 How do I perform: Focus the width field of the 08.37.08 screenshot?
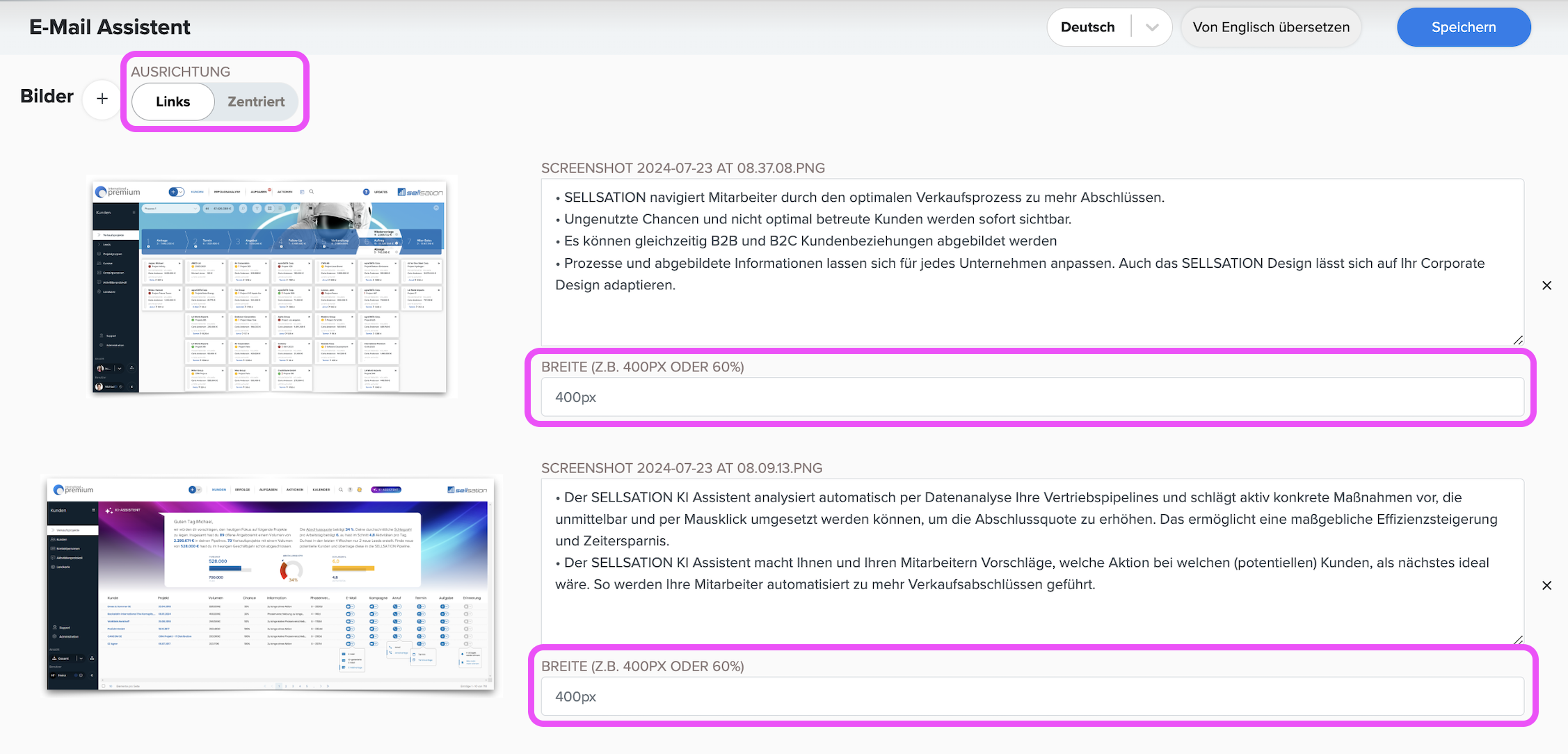tap(1032, 397)
